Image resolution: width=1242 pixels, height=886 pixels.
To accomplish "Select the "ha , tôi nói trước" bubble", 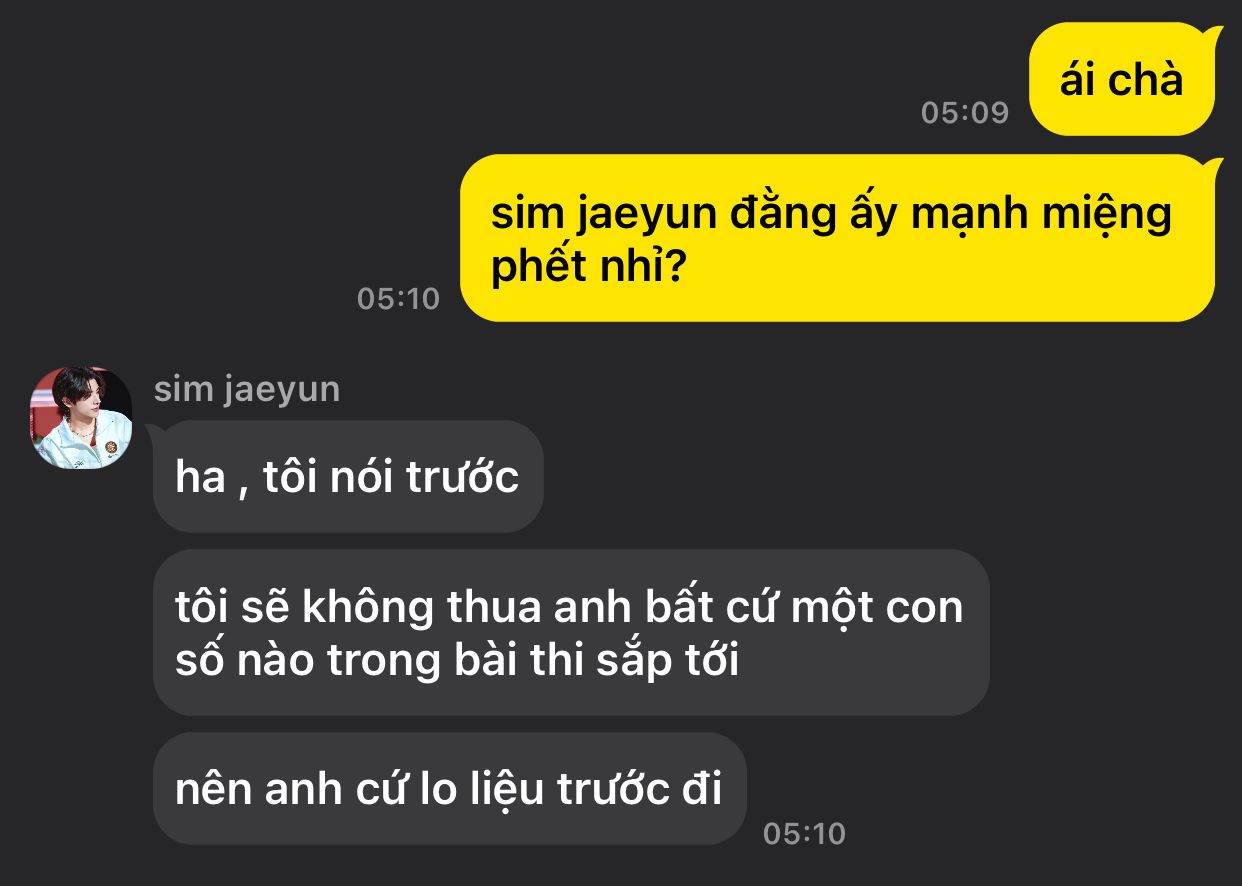I will coord(348,477).
